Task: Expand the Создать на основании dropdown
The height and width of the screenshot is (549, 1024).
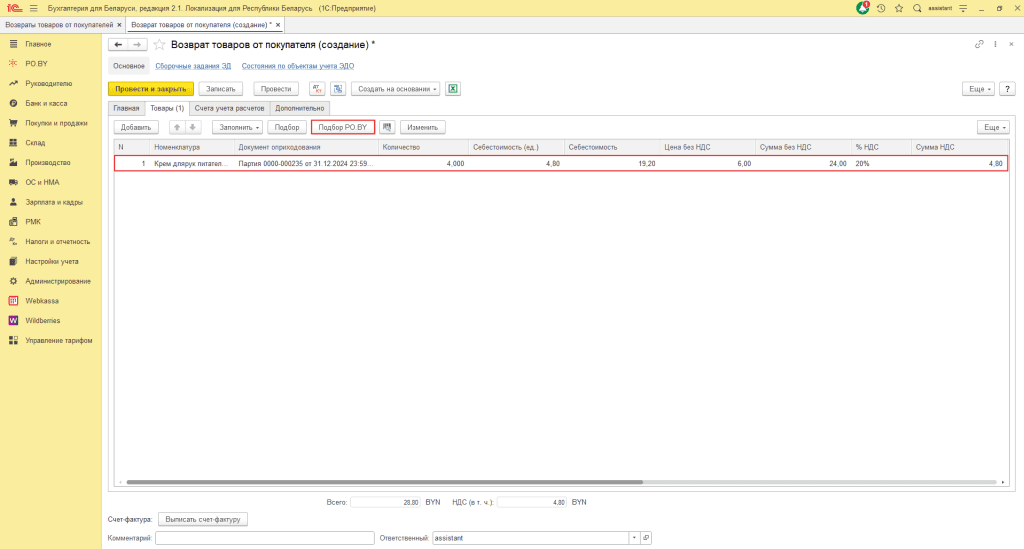Action: (x=395, y=89)
